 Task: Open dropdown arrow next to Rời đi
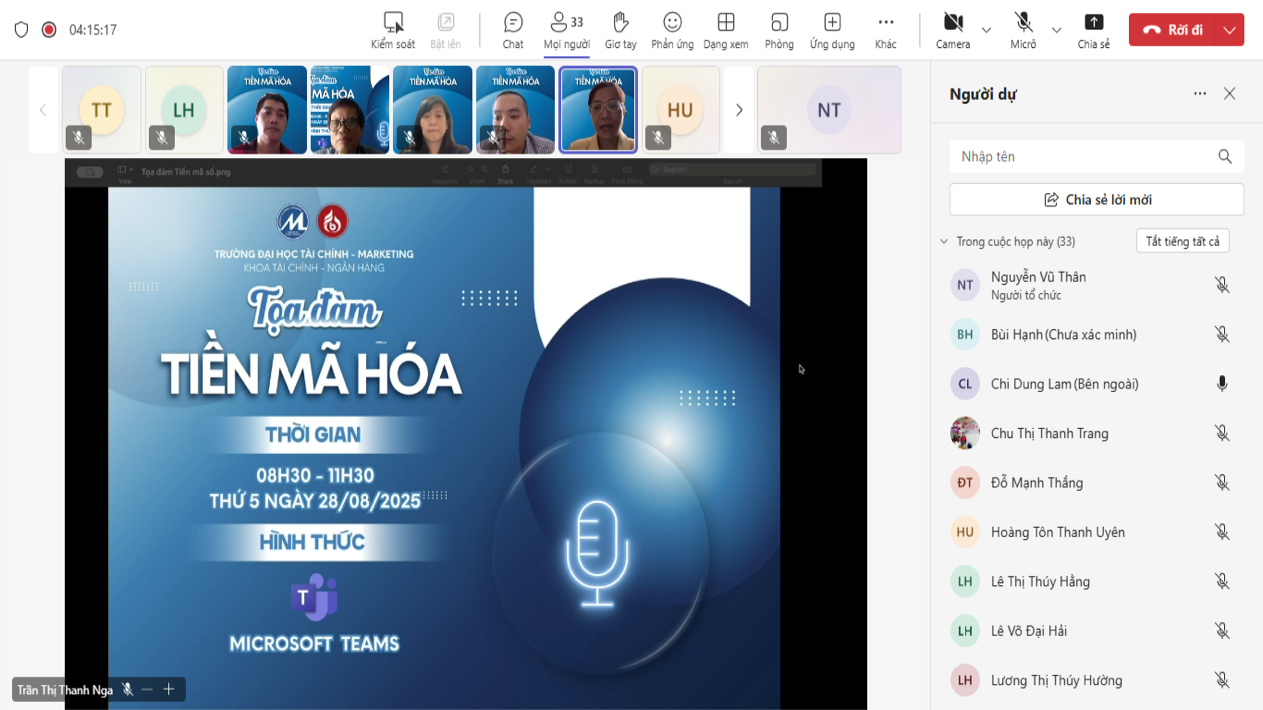pos(1229,30)
